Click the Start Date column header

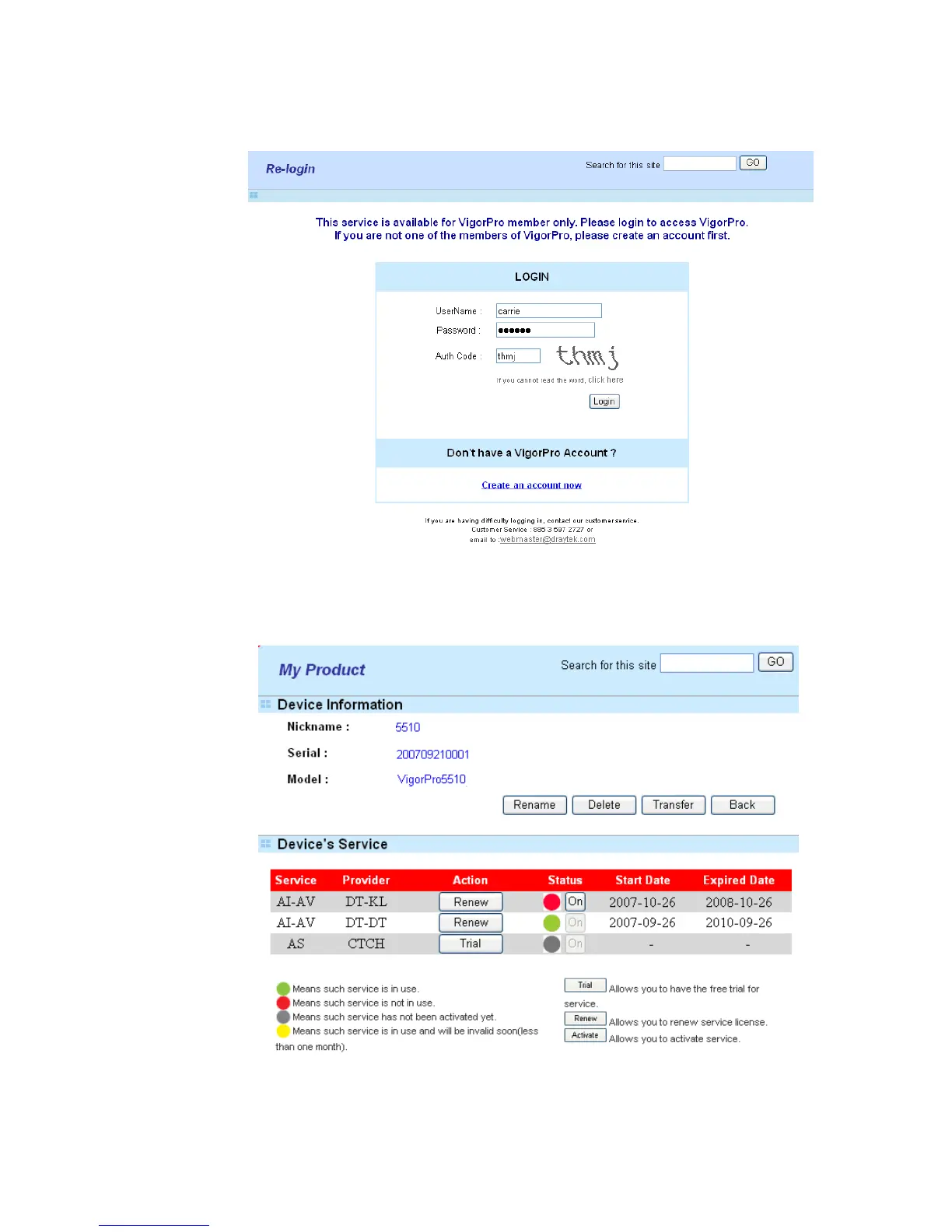642,880
